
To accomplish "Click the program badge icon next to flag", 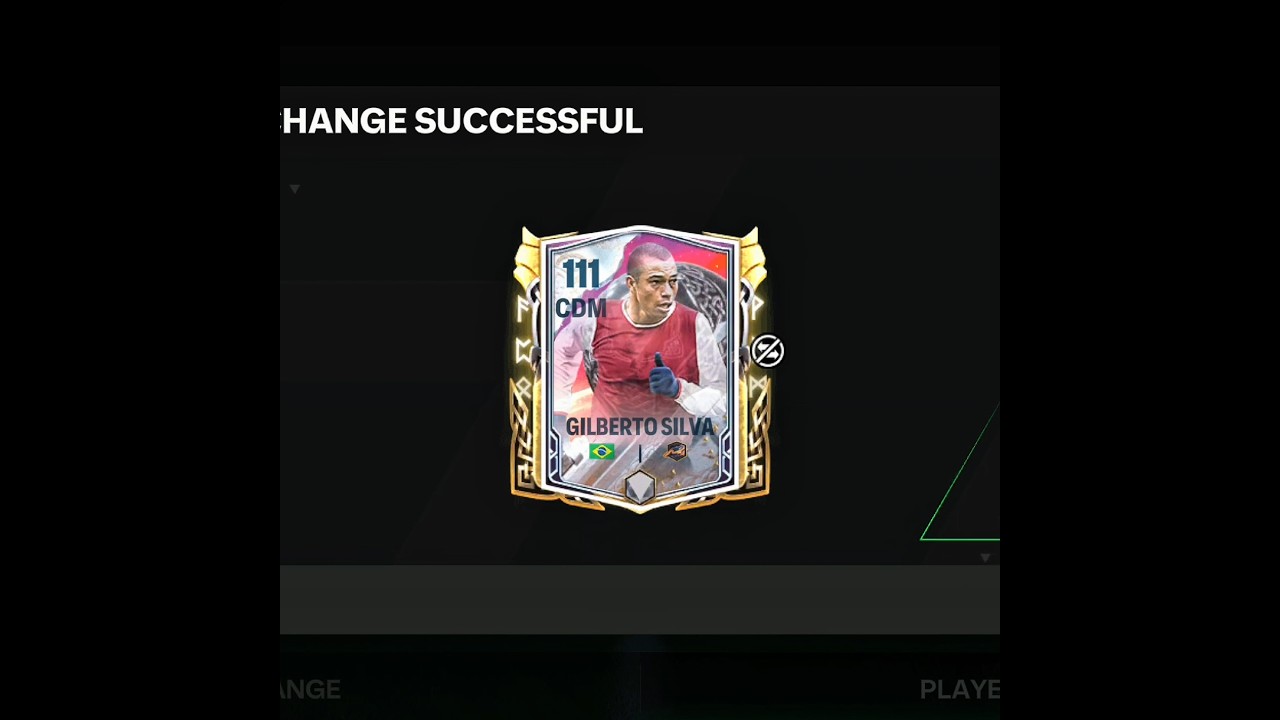I will click(676, 451).
